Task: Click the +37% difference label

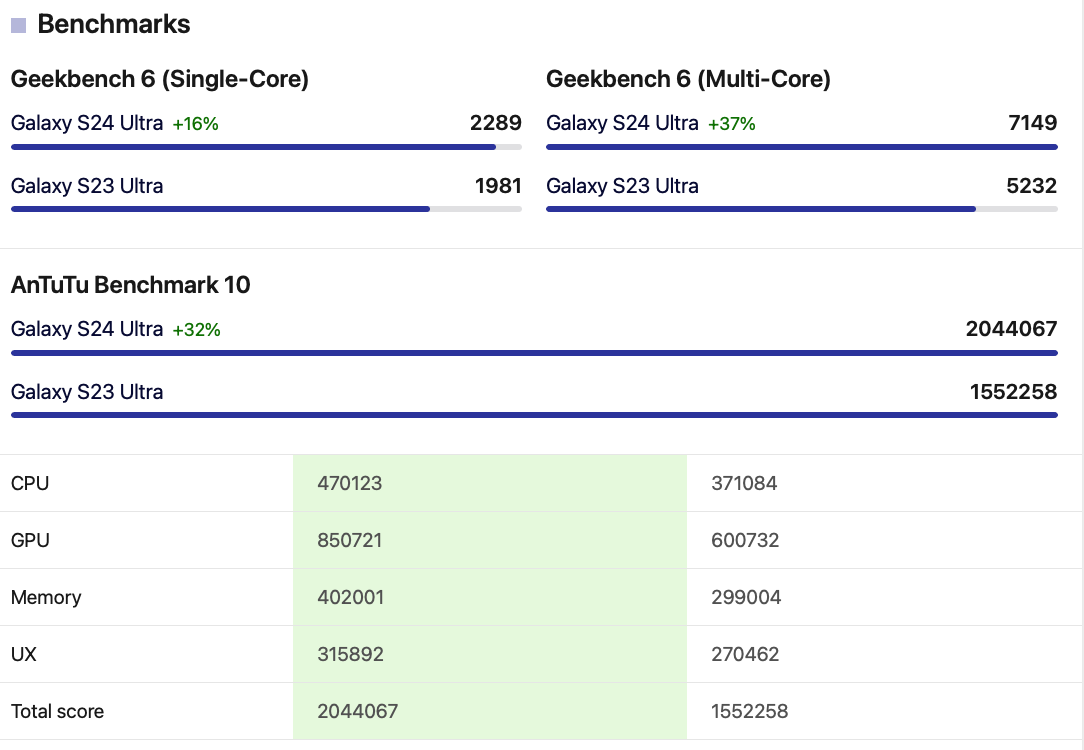Action: click(x=731, y=124)
